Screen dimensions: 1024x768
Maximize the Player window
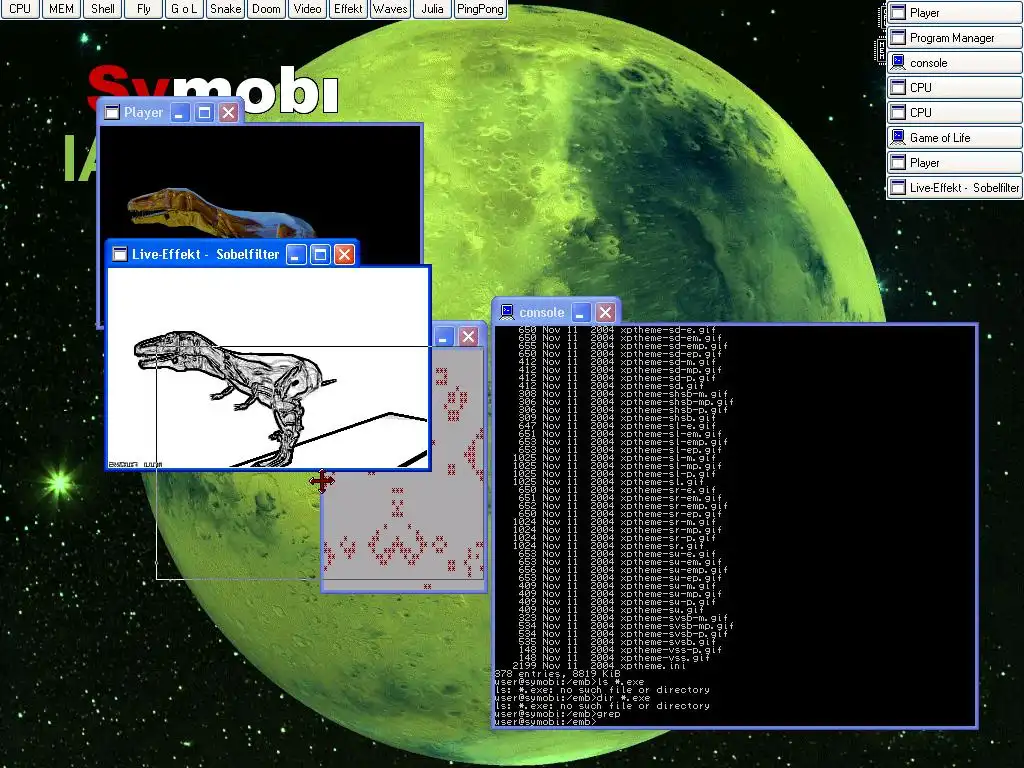tap(204, 112)
